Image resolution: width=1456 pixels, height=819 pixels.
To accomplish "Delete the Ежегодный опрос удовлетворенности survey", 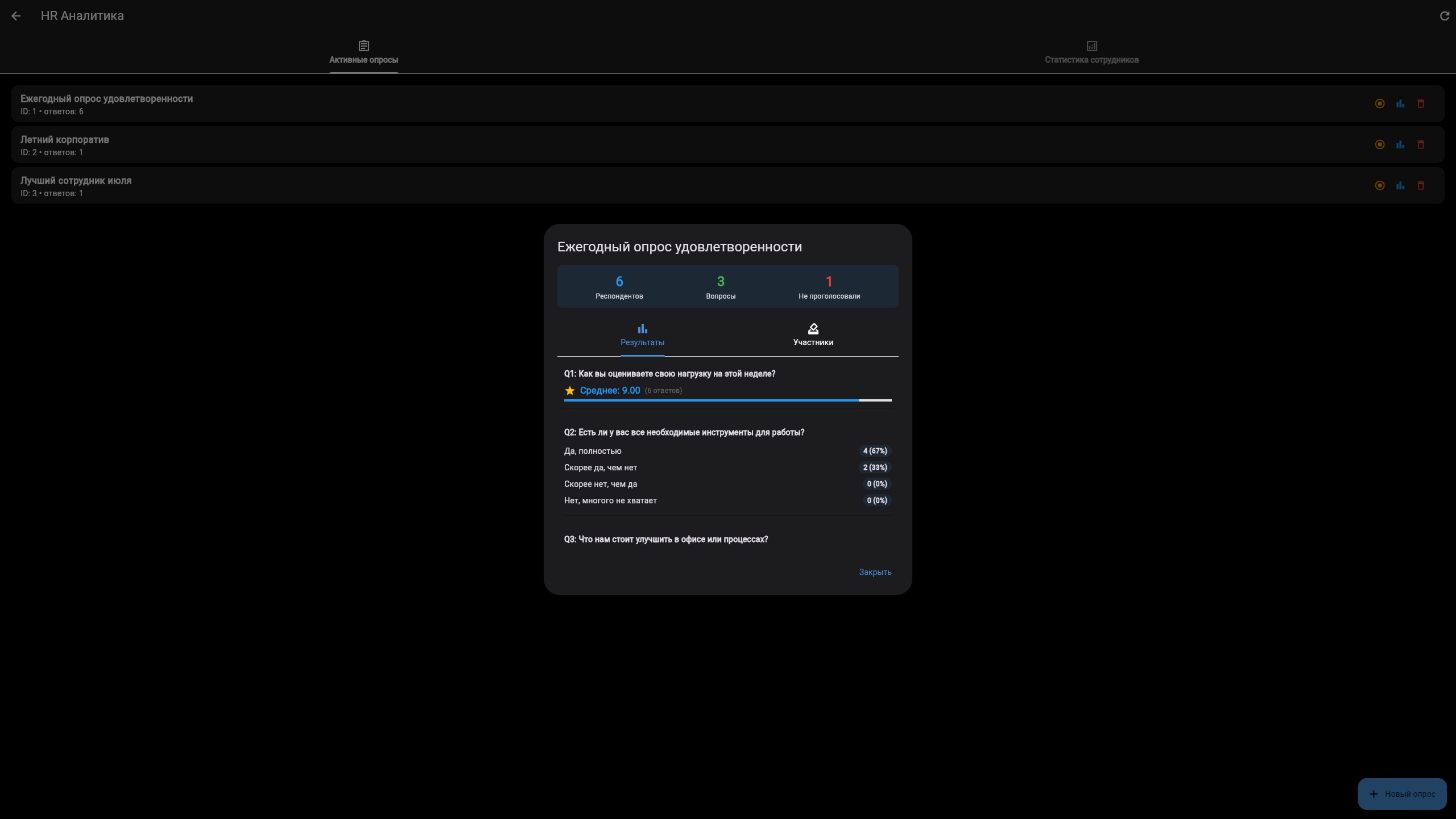I will point(1421,104).
